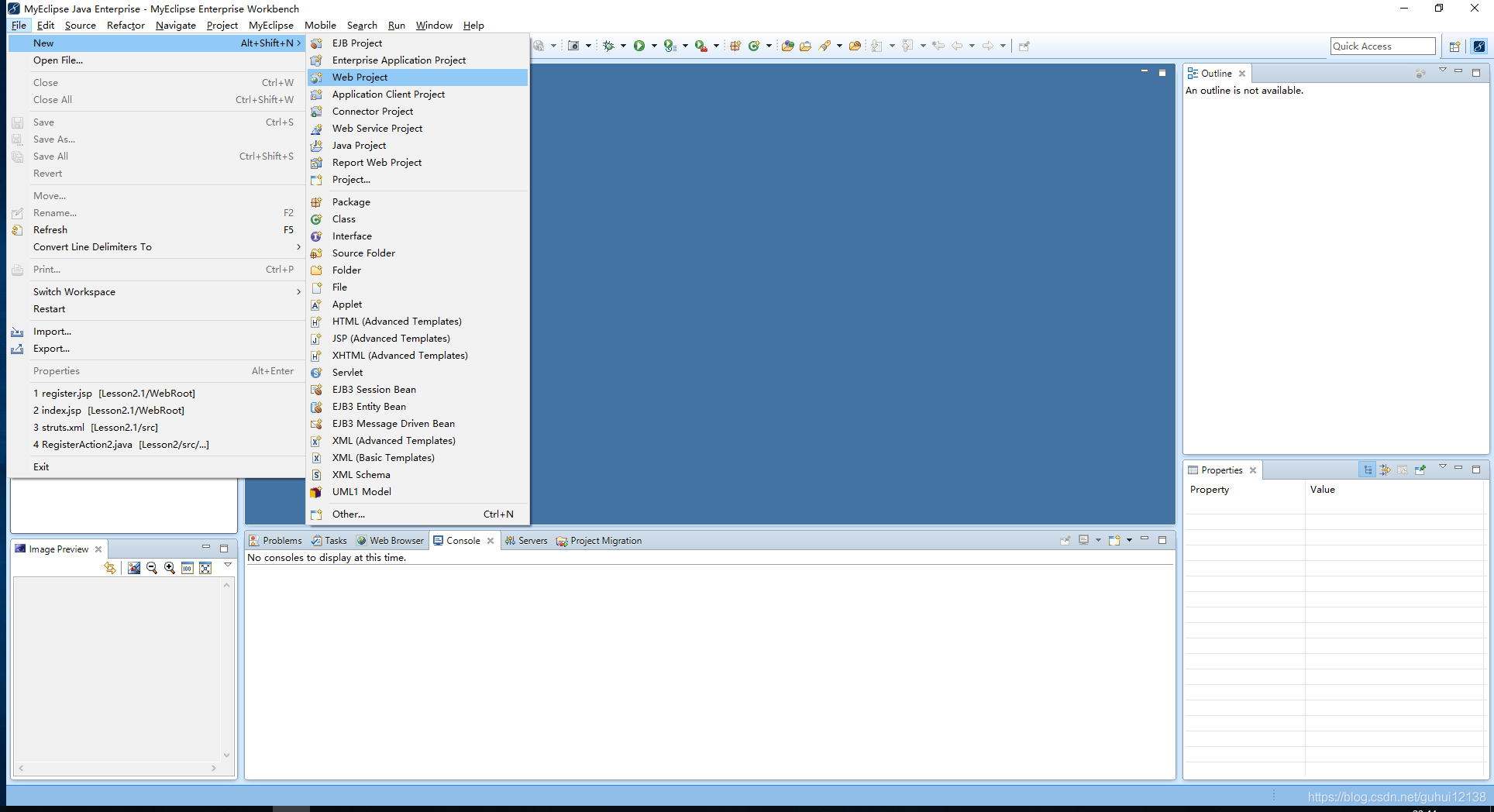Viewport: 1494px width, 812px height.
Task: Click Pin to Selection in Properties
Action: pos(1420,470)
